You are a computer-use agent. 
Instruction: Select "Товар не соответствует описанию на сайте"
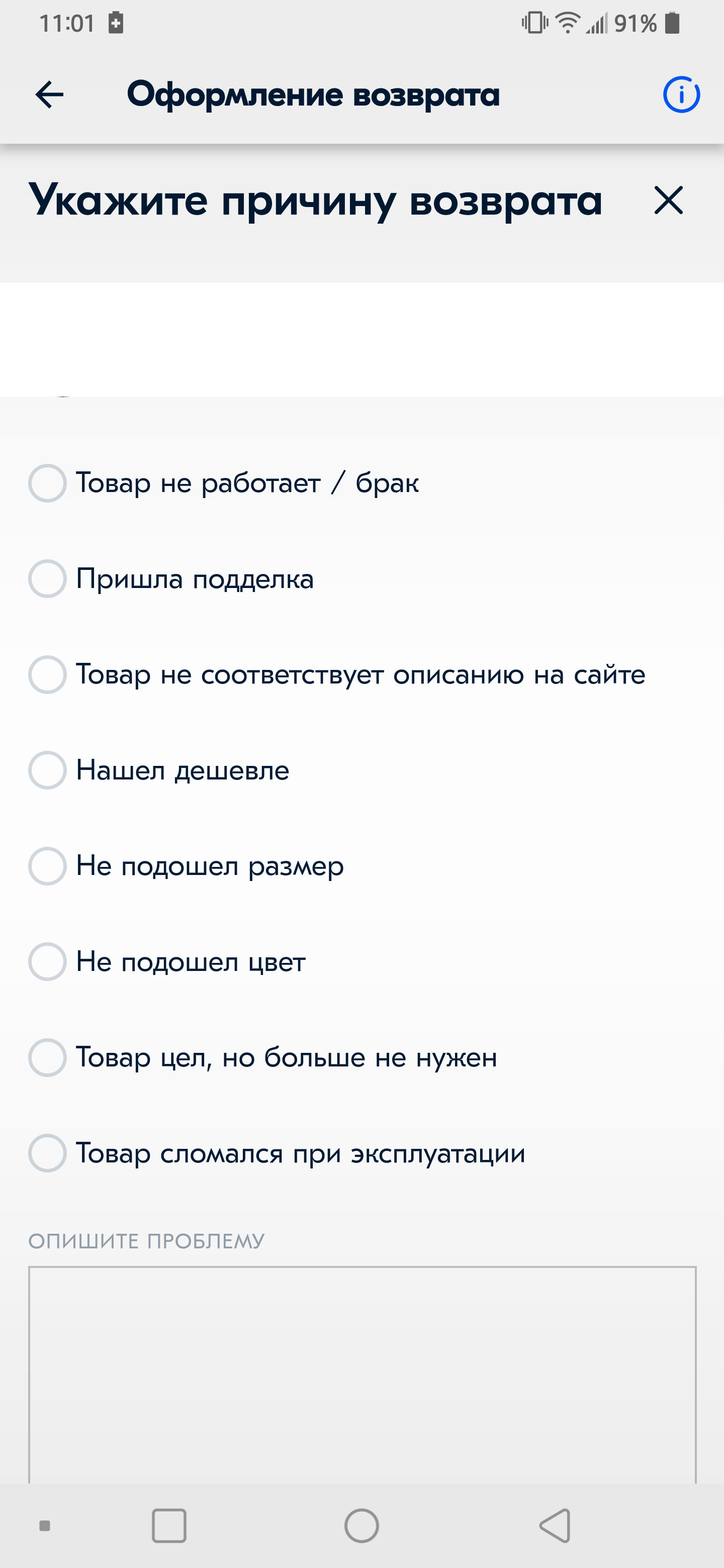(47, 674)
